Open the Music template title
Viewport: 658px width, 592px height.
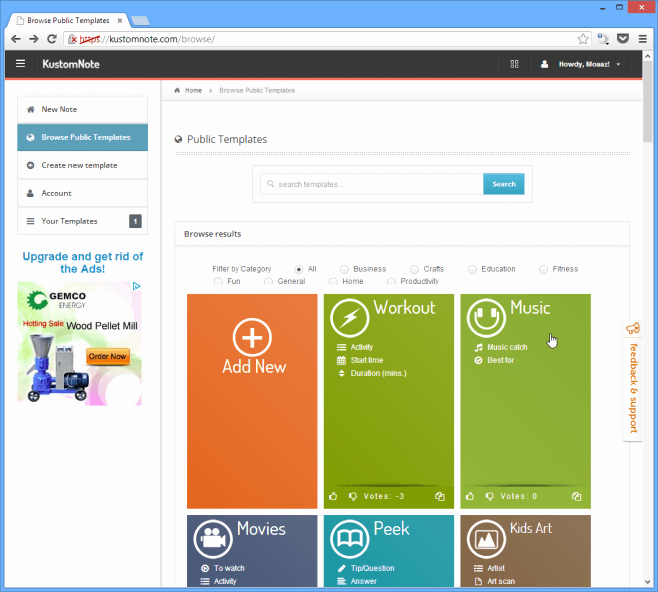click(x=530, y=308)
